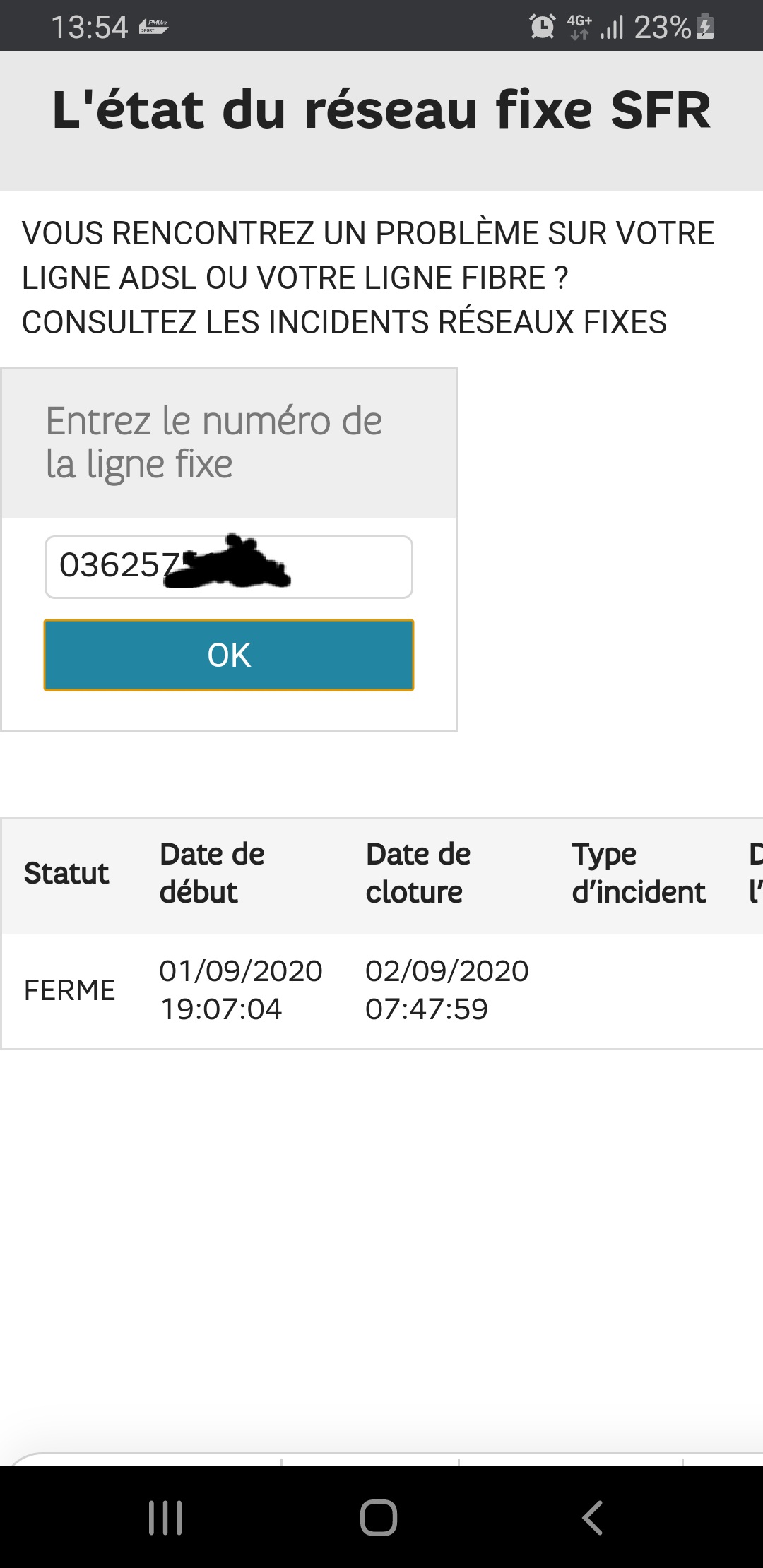This screenshot has height=1568, width=763.
Task: Tap the battery charging icon
Action: [705, 27]
